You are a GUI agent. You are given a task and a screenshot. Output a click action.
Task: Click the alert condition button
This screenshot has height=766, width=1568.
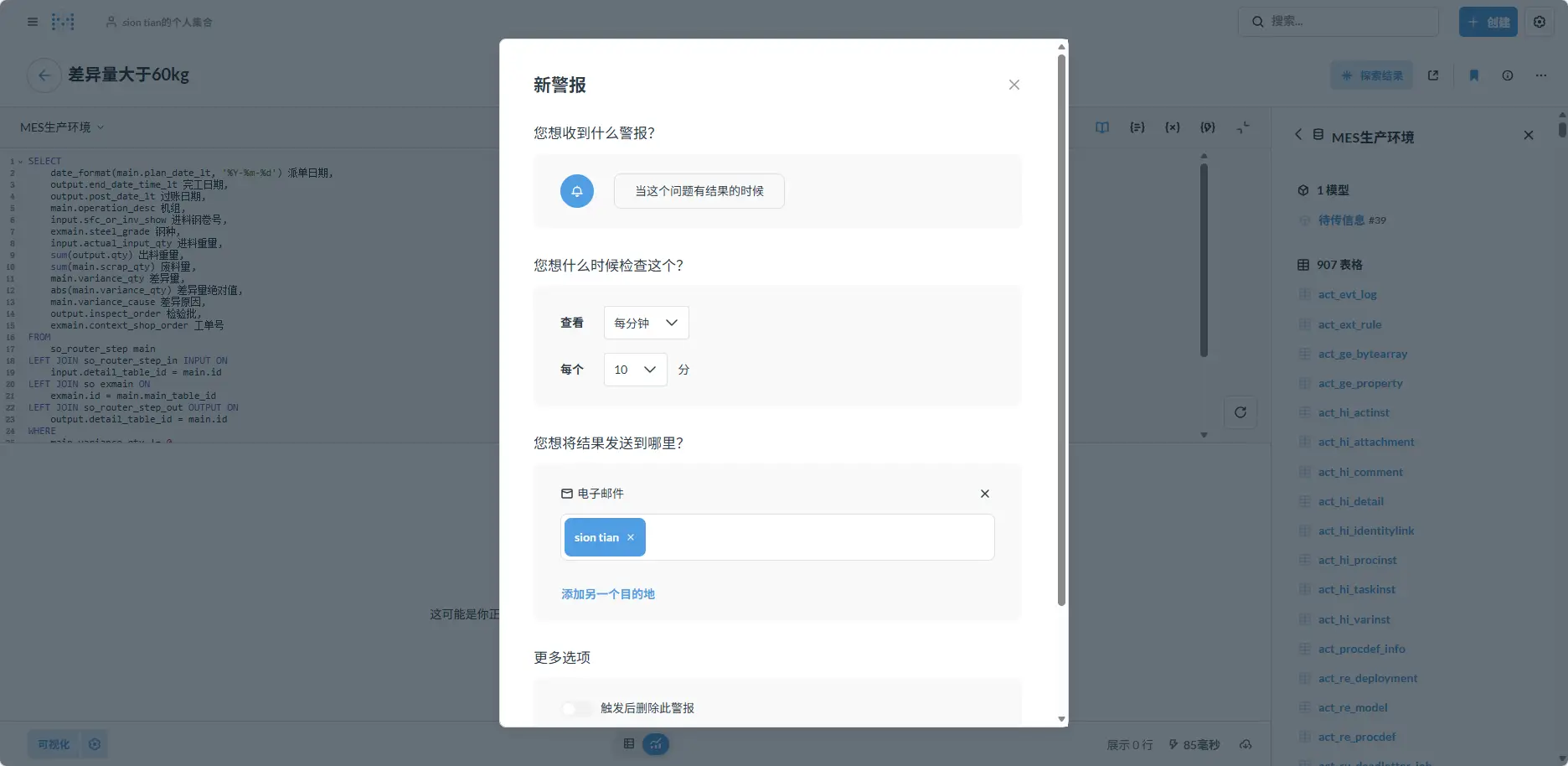[x=699, y=191]
